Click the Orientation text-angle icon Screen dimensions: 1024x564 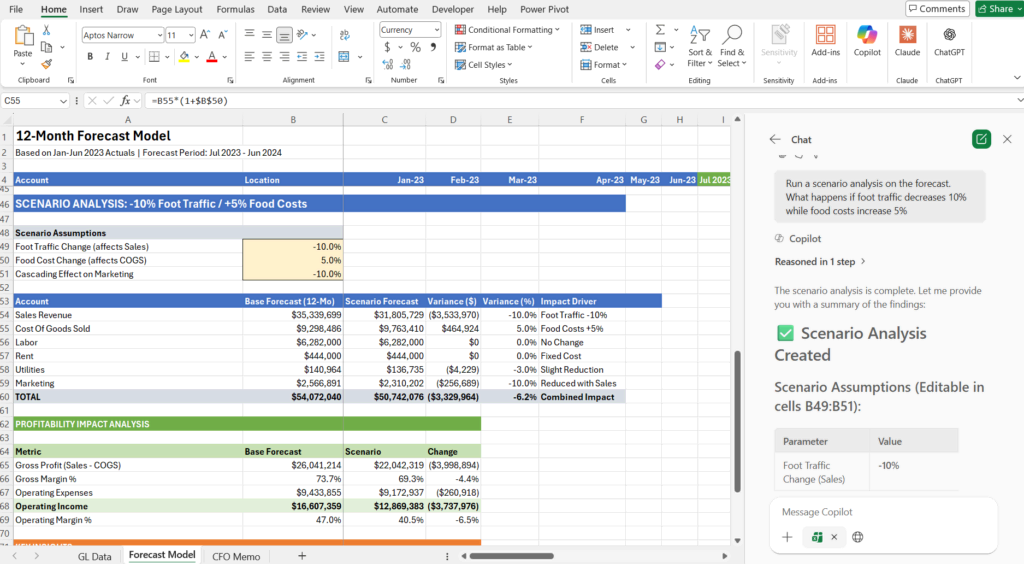click(302, 35)
